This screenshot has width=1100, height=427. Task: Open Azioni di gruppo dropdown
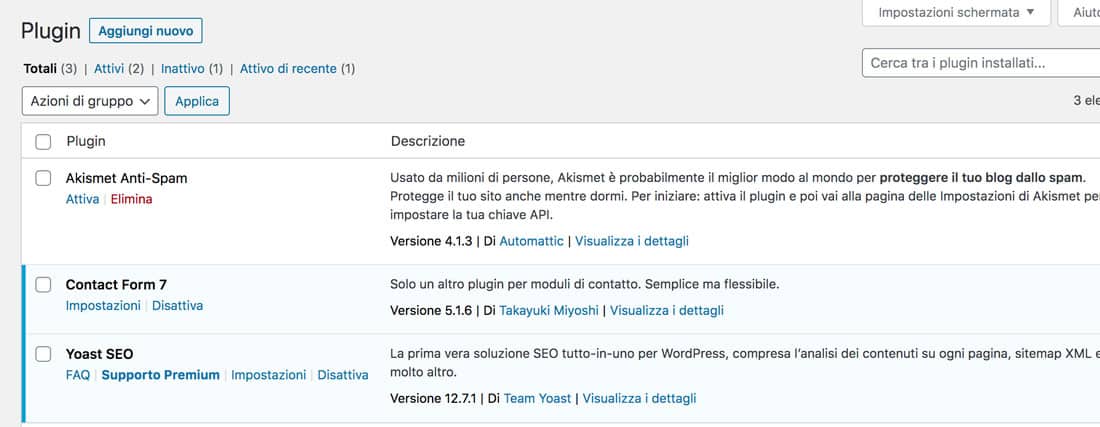coord(90,101)
